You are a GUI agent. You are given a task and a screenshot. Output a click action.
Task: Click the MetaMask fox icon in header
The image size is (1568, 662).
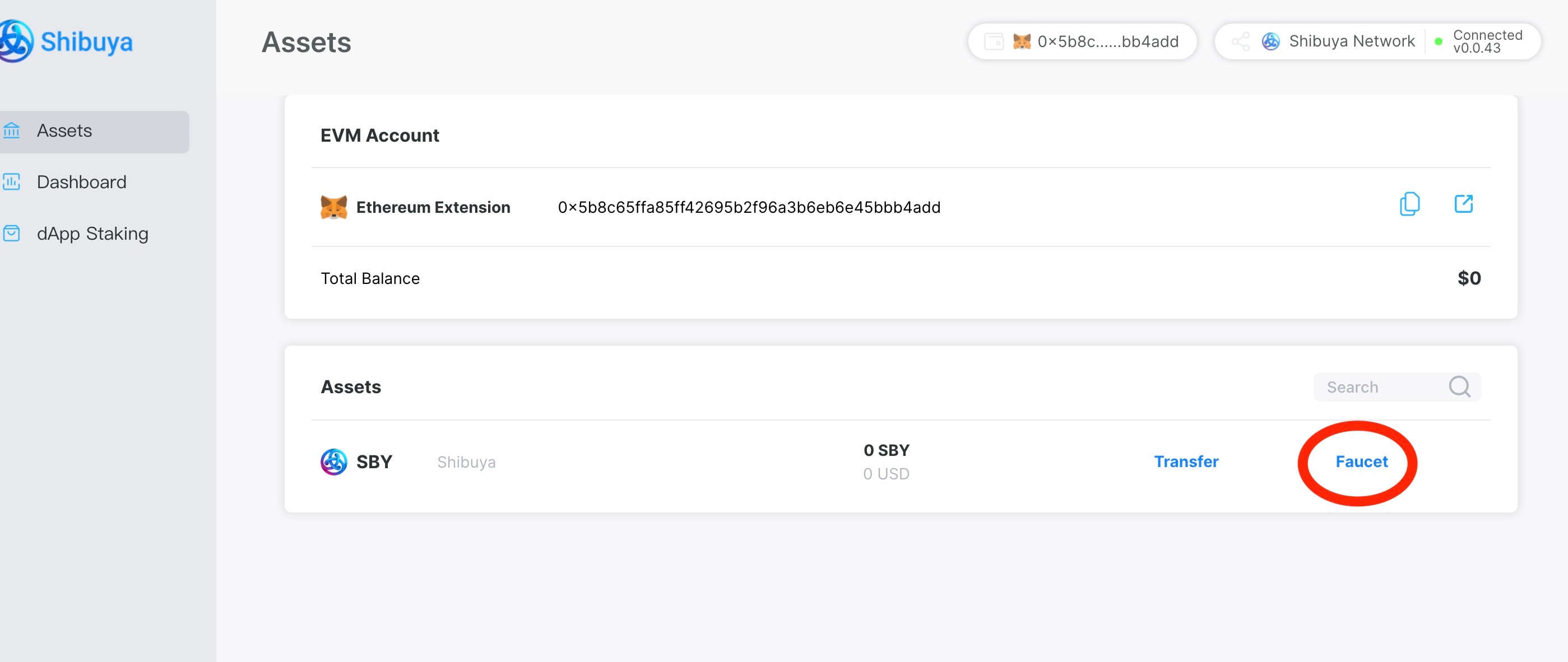(x=1022, y=41)
